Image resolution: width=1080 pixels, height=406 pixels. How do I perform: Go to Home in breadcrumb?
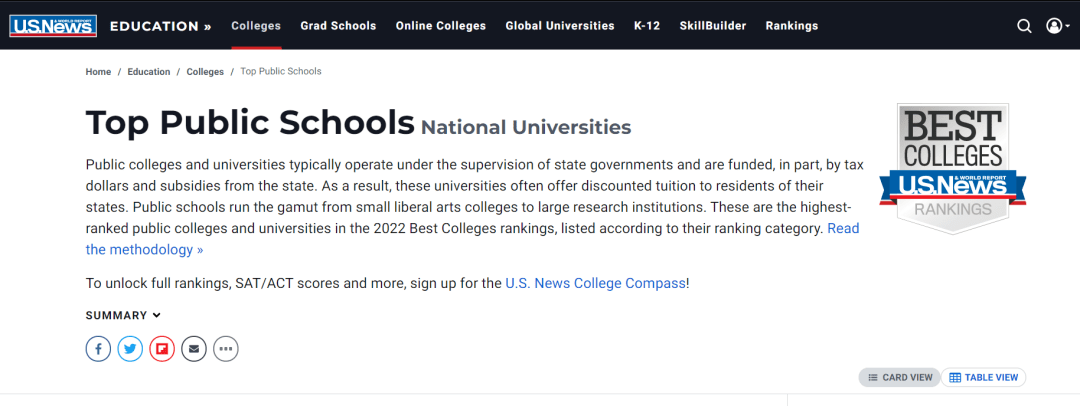pos(98,72)
